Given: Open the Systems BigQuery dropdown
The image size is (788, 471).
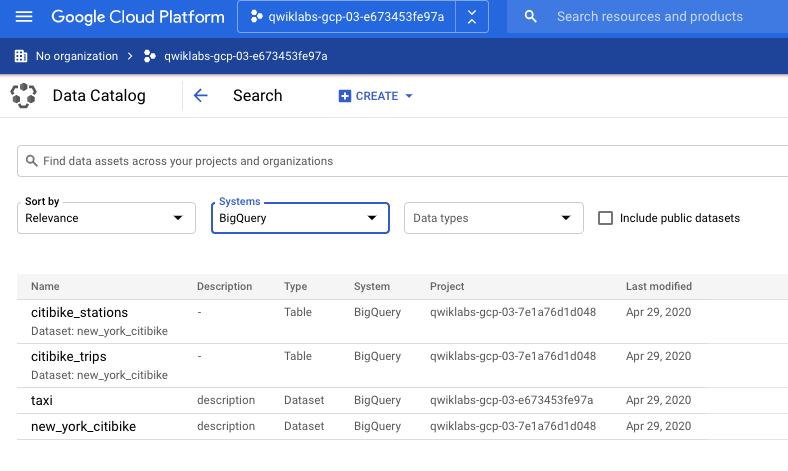Looking at the screenshot, I should 300,218.
